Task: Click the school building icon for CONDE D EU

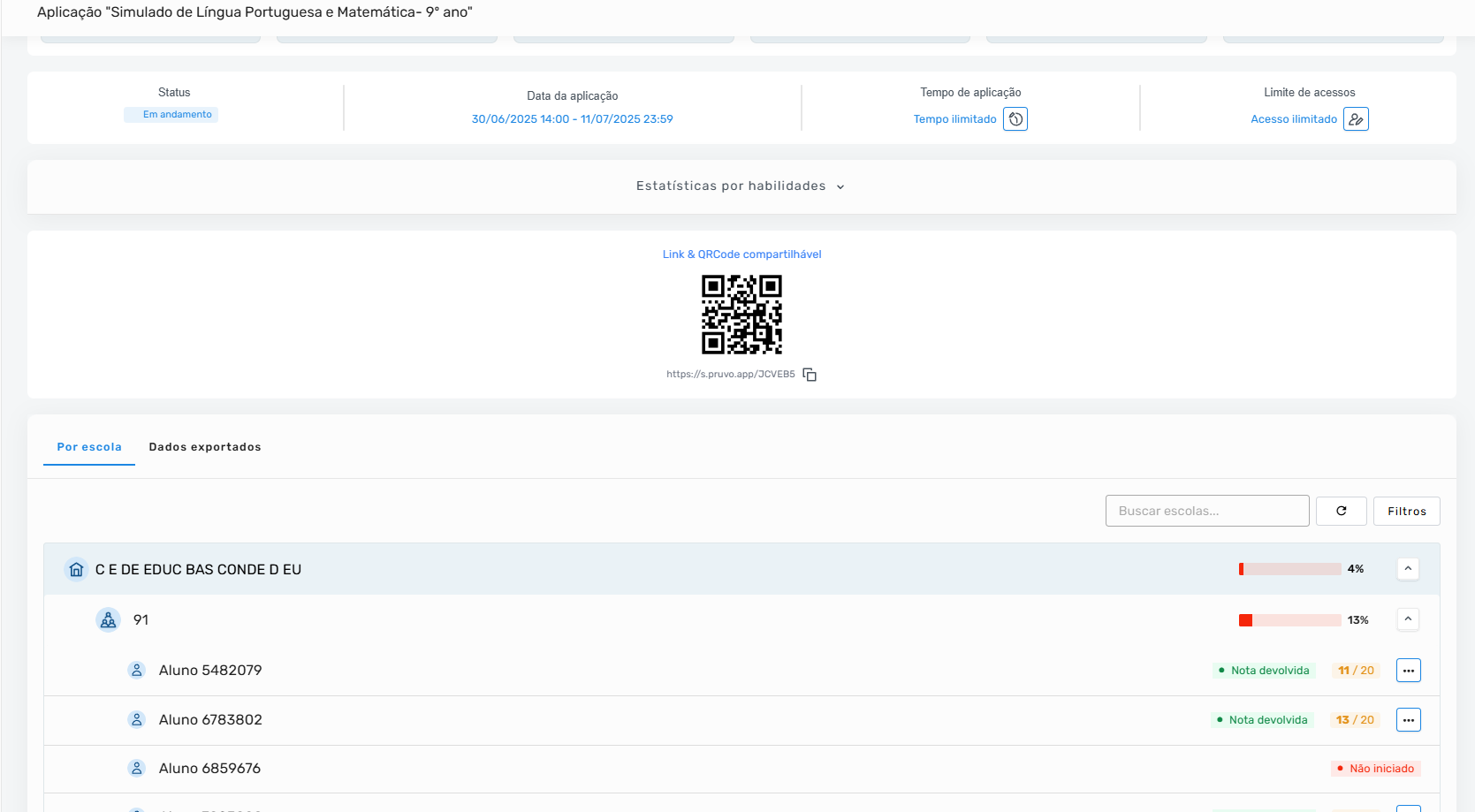Action: [77, 570]
